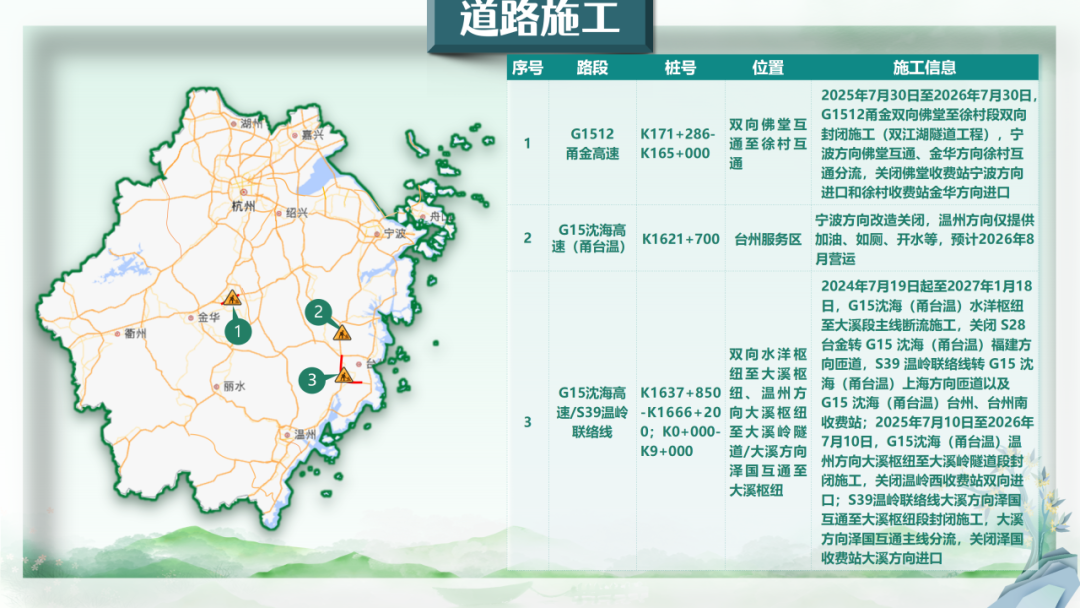Click sequence number 3 in the table
This screenshot has width=1080, height=608.
[x=528, y=421]
